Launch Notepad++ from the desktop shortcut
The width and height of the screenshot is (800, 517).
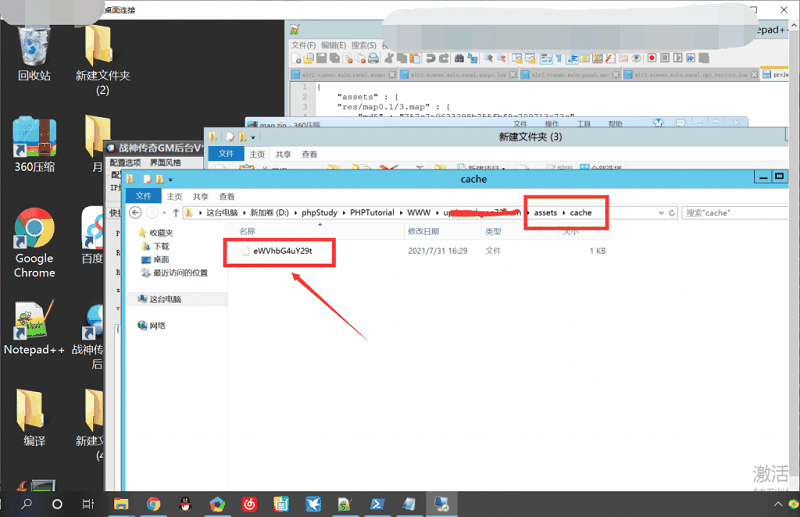tap(34, 328)
